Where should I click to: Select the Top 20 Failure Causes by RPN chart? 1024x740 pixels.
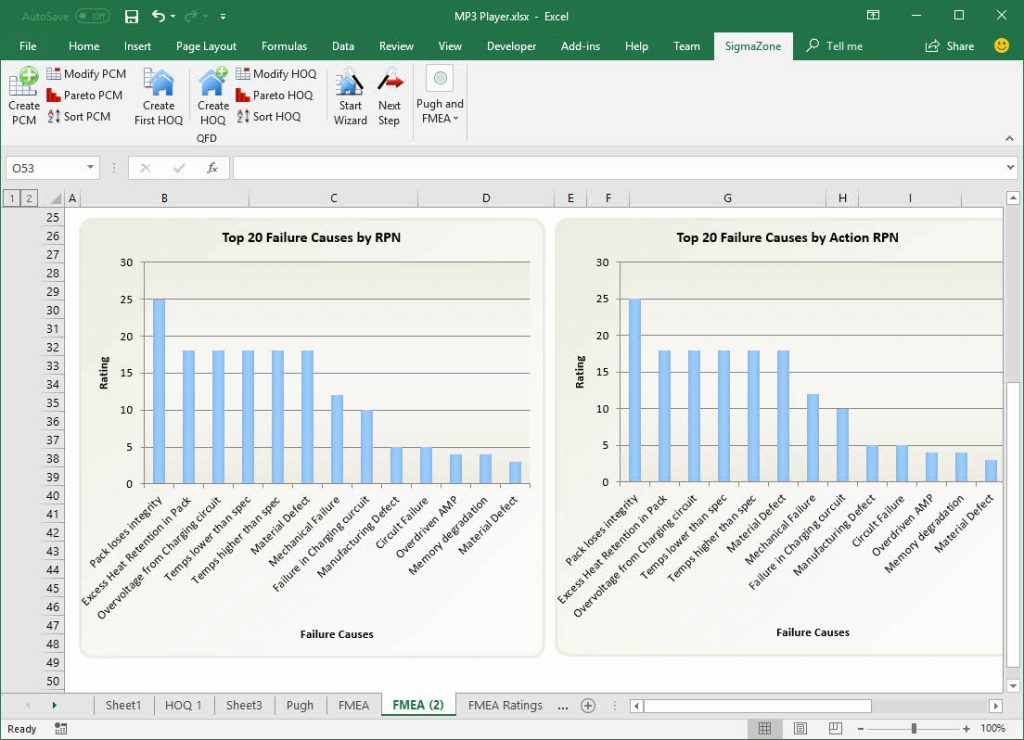pyautogui.click(x=312, y=438)
